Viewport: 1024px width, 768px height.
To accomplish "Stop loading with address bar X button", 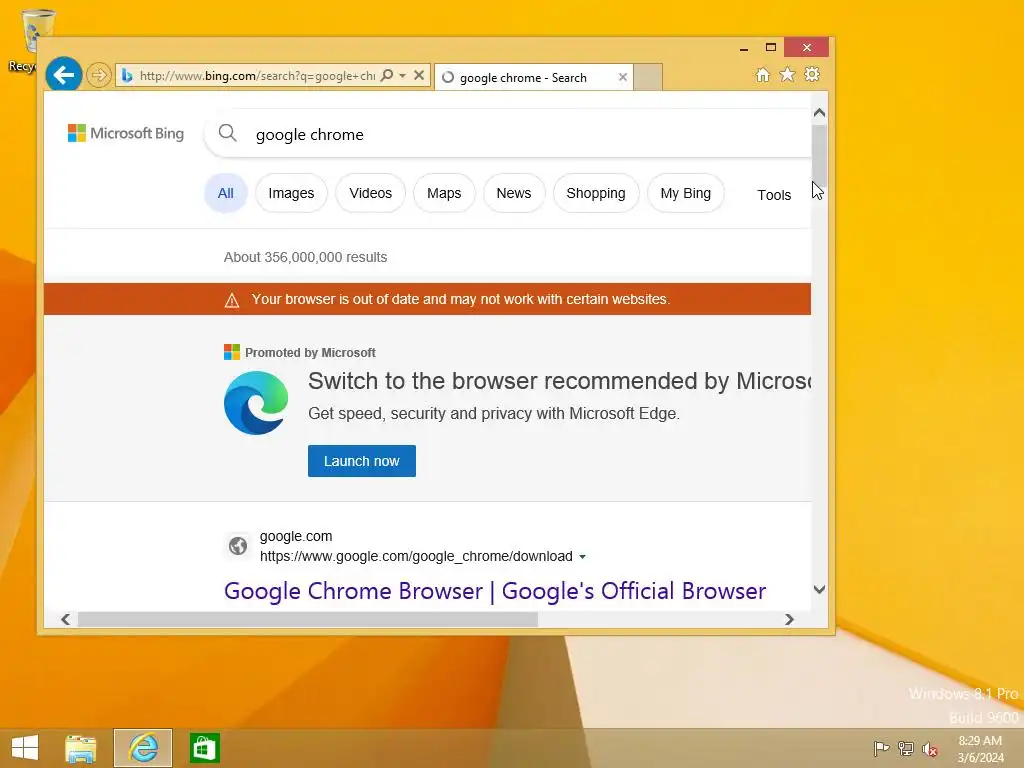I will tap(419, 76).
